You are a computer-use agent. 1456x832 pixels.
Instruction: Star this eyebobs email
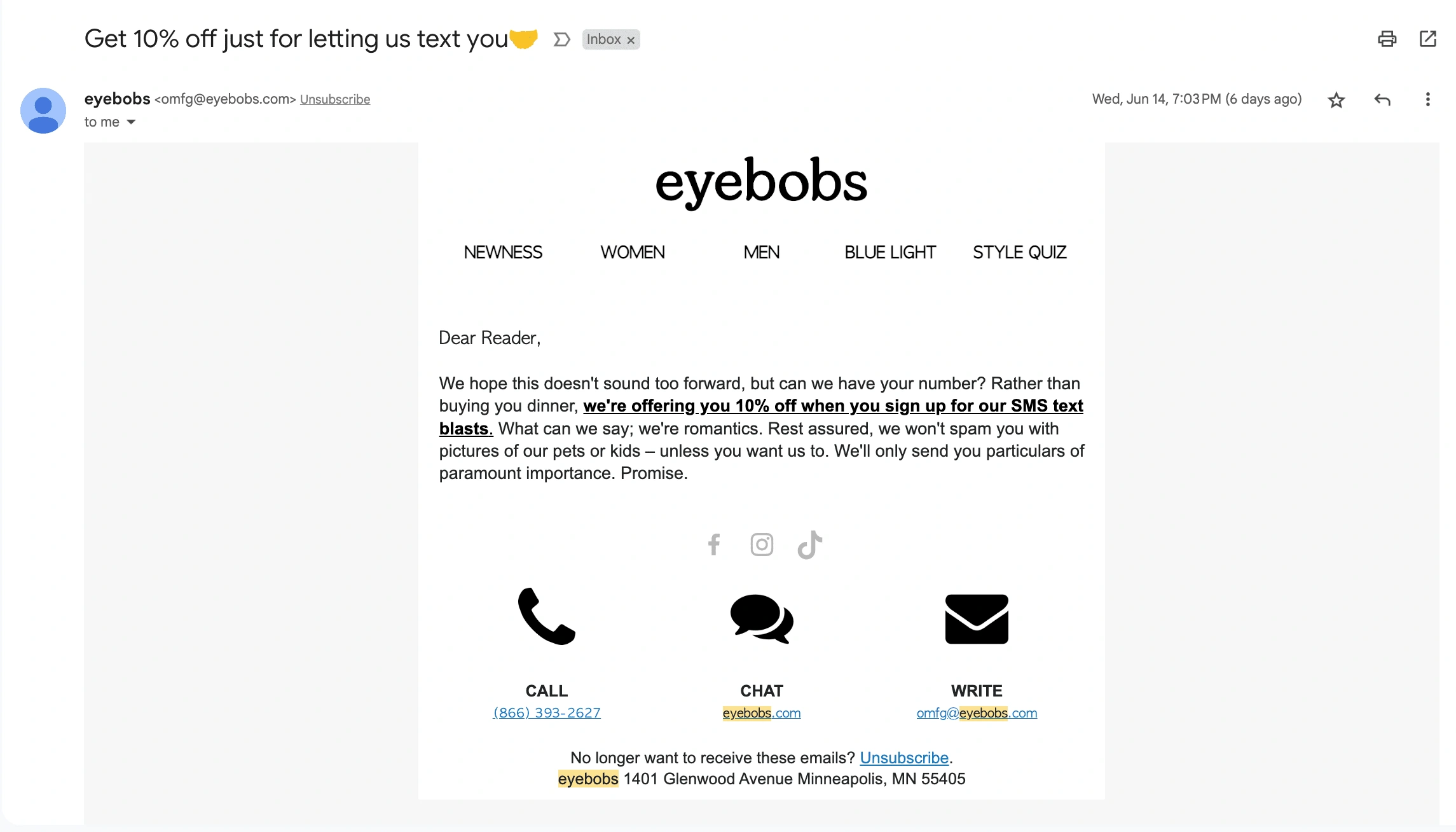1336,100
